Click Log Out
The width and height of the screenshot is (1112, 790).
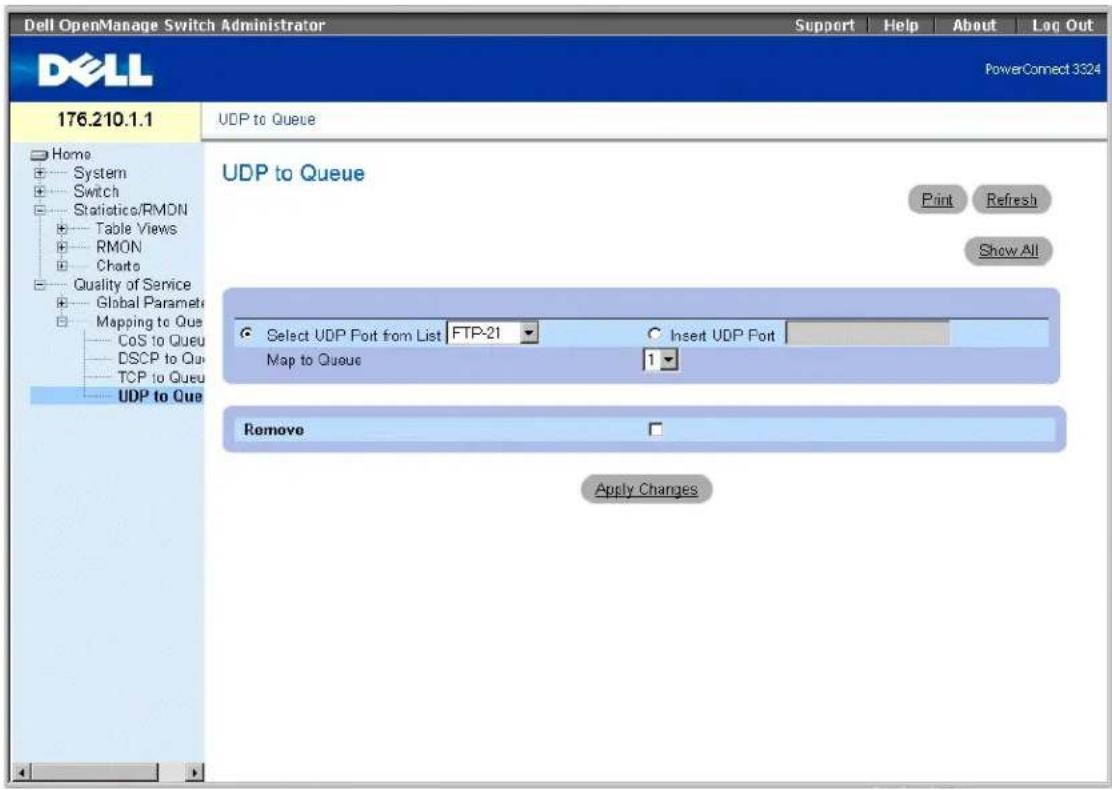coord(1062,26)
